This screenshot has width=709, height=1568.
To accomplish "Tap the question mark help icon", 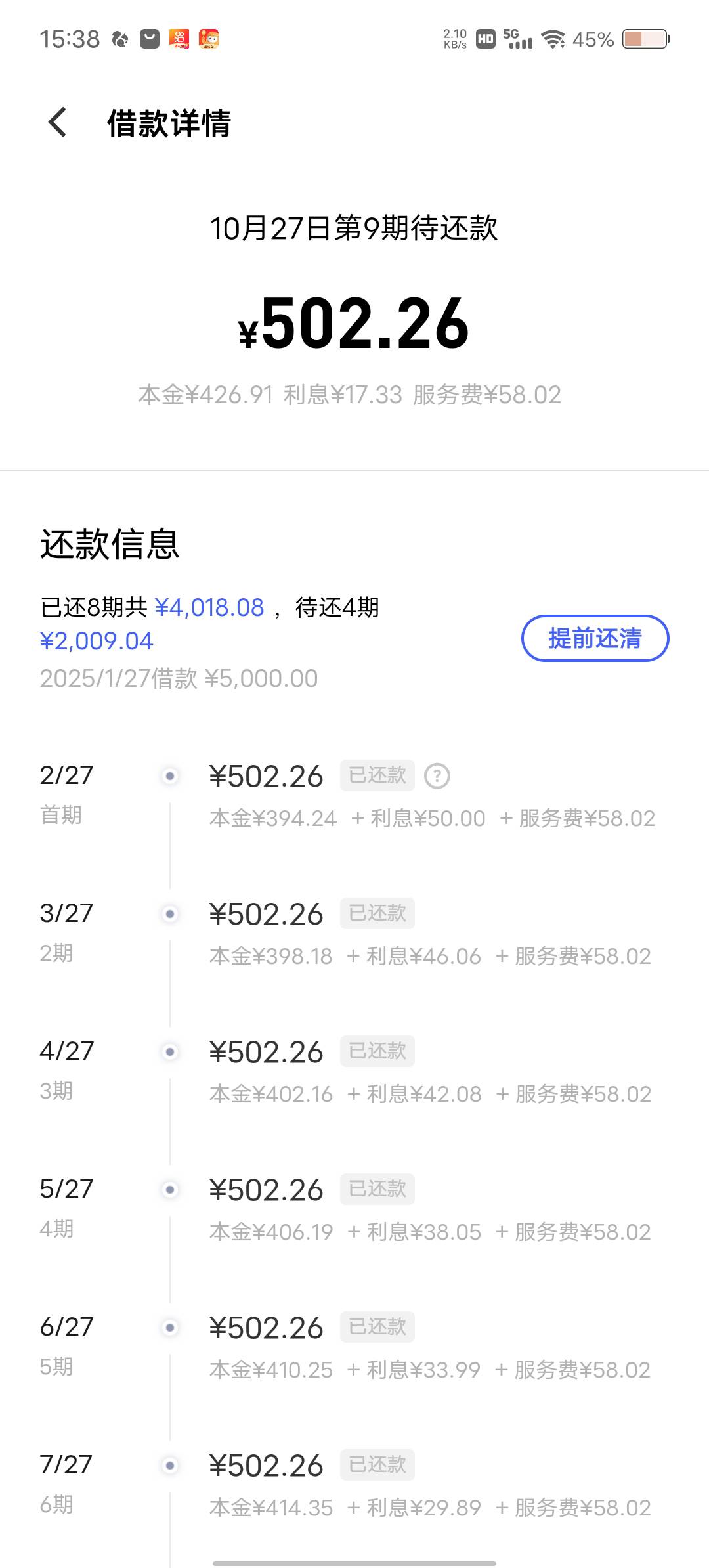I will [437, 776].
